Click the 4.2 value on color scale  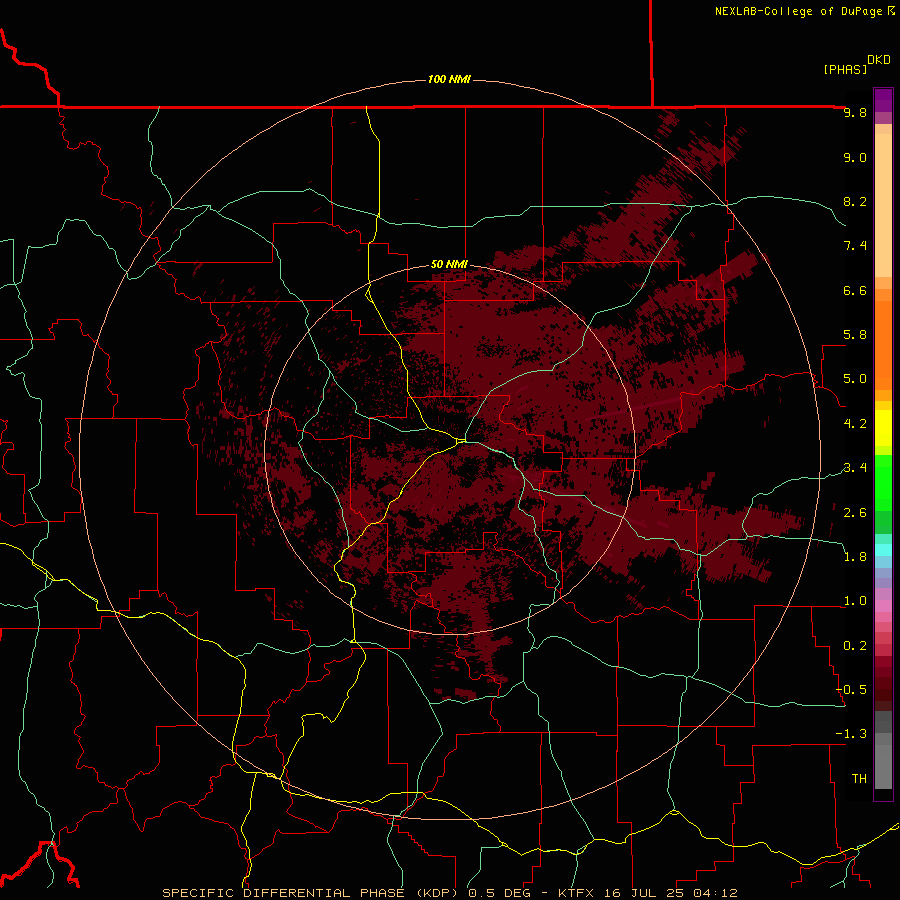(x=855, y=424)
